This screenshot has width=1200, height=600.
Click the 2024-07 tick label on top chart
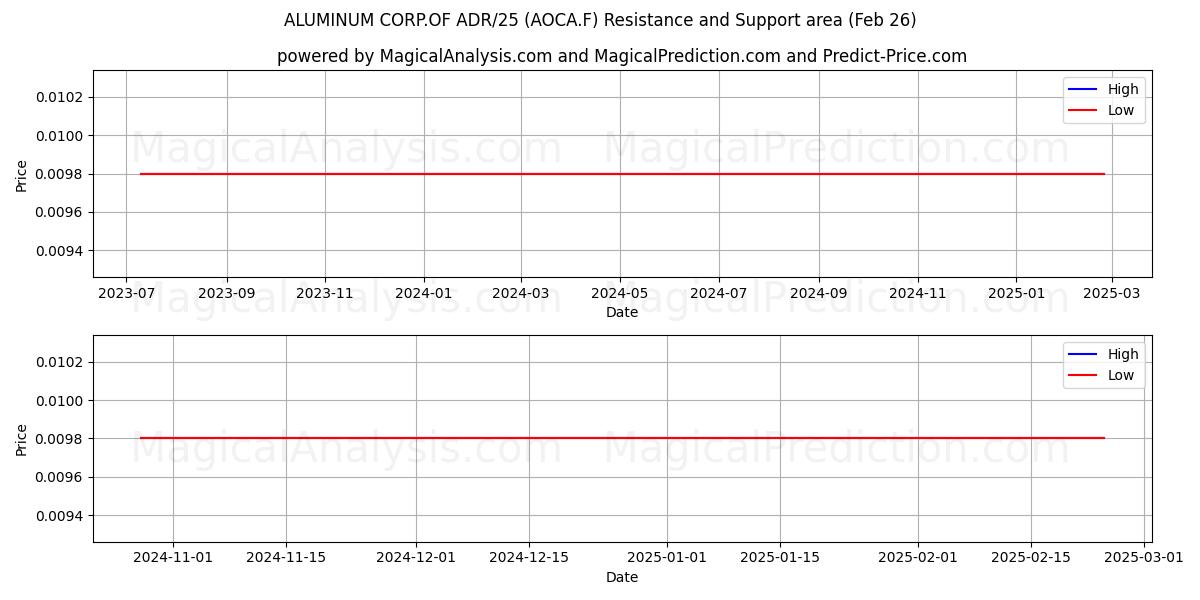[718, 294]
